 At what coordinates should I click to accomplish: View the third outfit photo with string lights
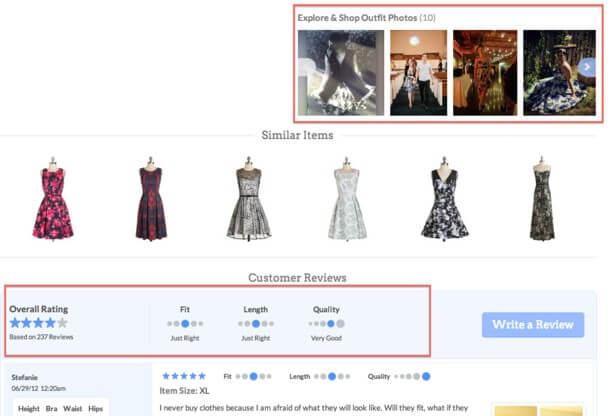(x=483, y=72)
